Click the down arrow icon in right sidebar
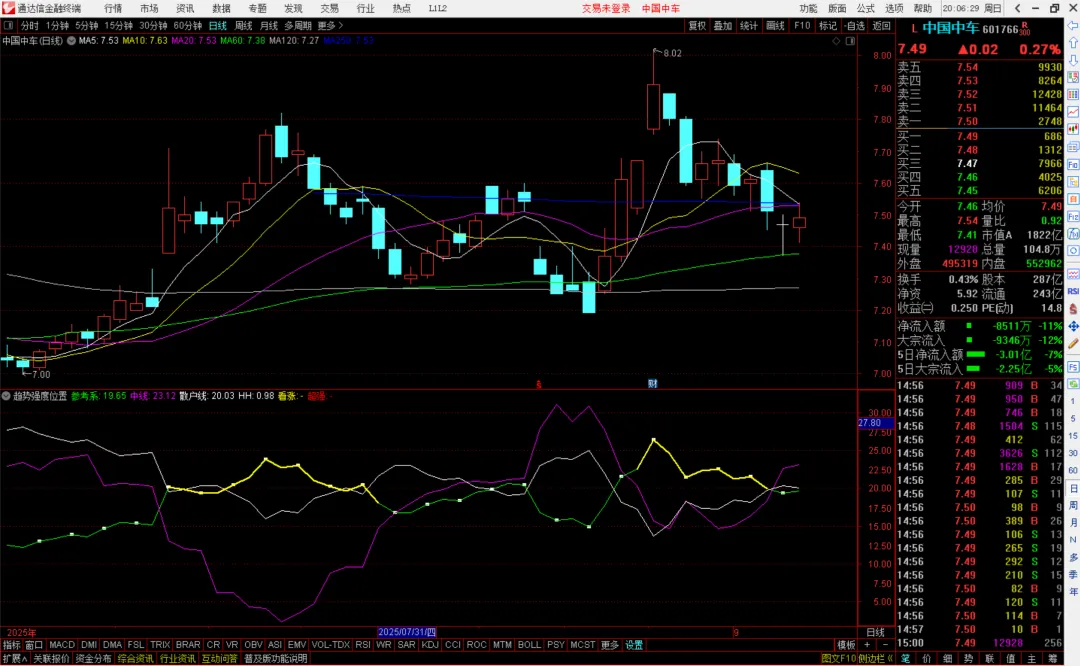 pos(1073,60)
